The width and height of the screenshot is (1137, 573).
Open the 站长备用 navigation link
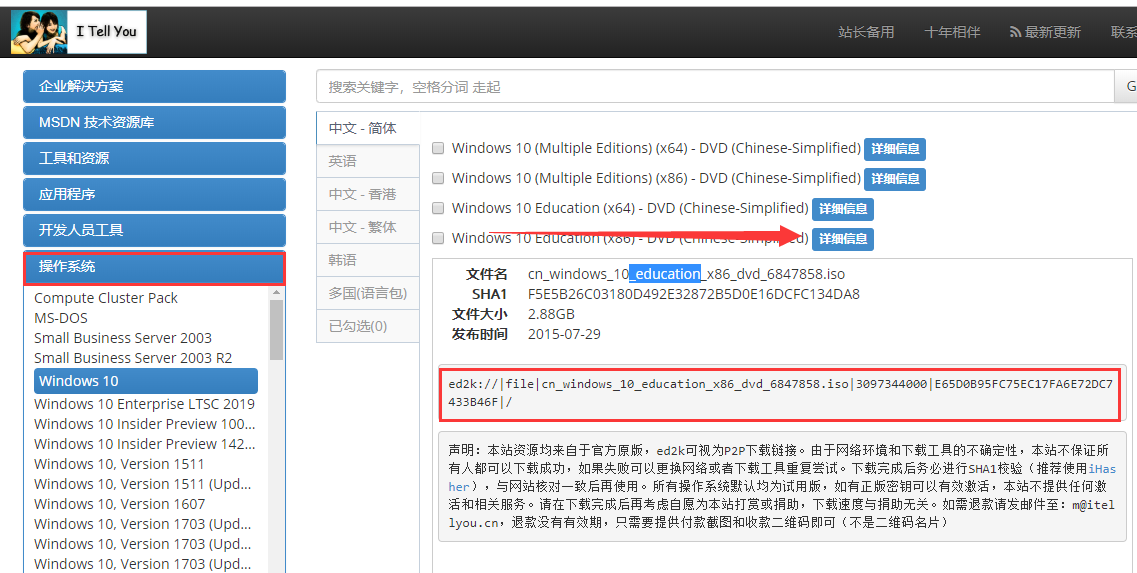pos(866,32)
